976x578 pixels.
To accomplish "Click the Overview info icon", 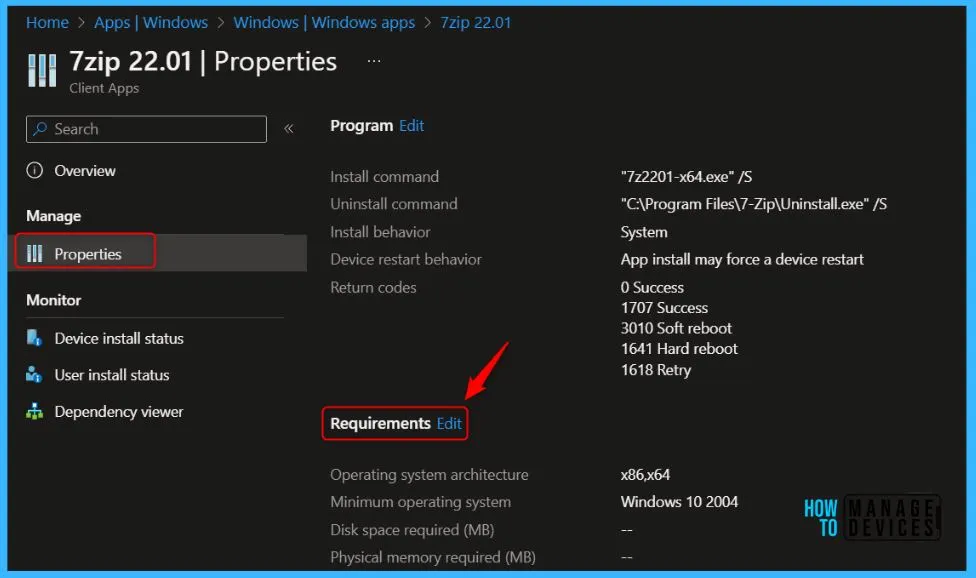I will click(35, 170).
